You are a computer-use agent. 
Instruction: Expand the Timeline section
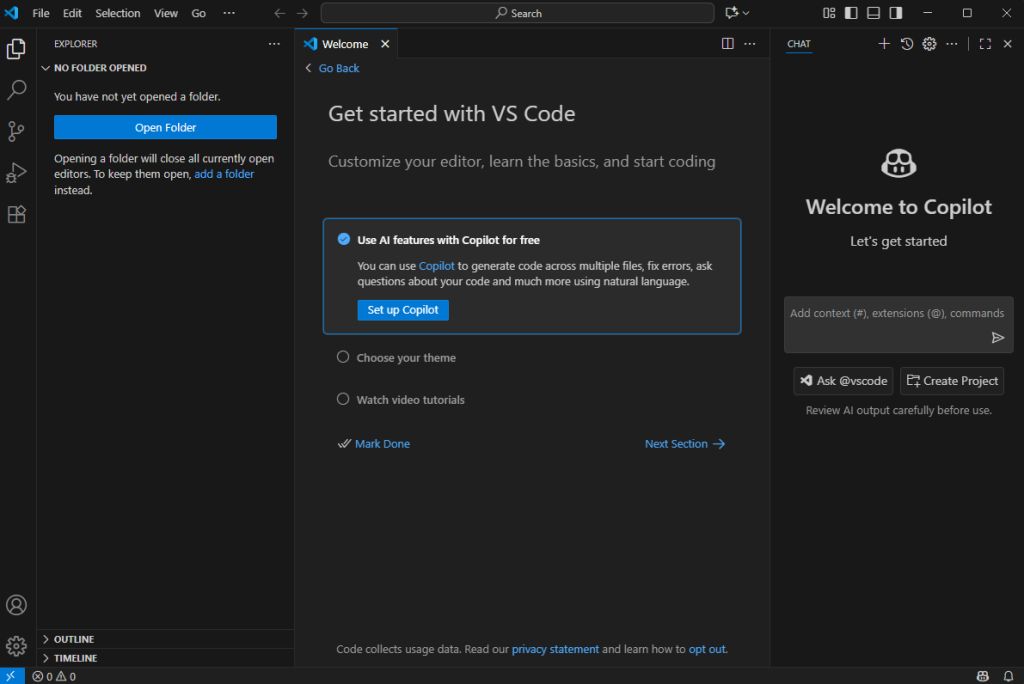coord(75,658)
